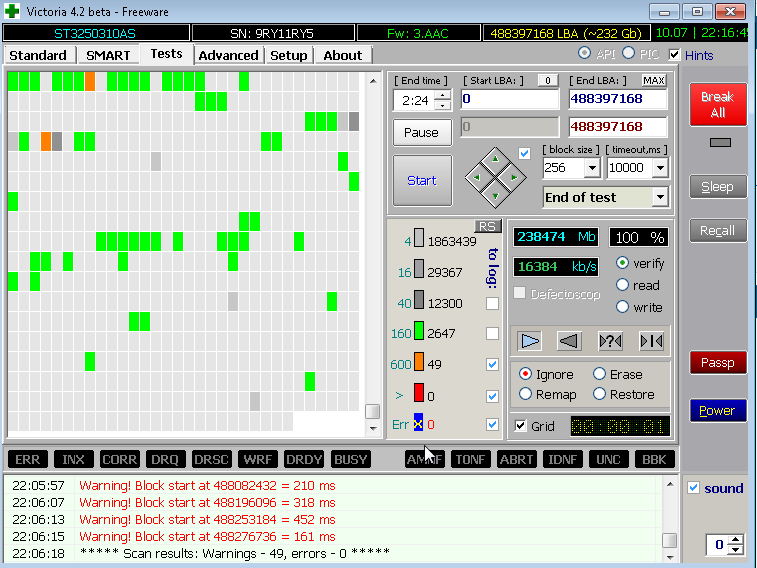Click the DRSC status indicator
757x568 pixels.
click(211, 459)
